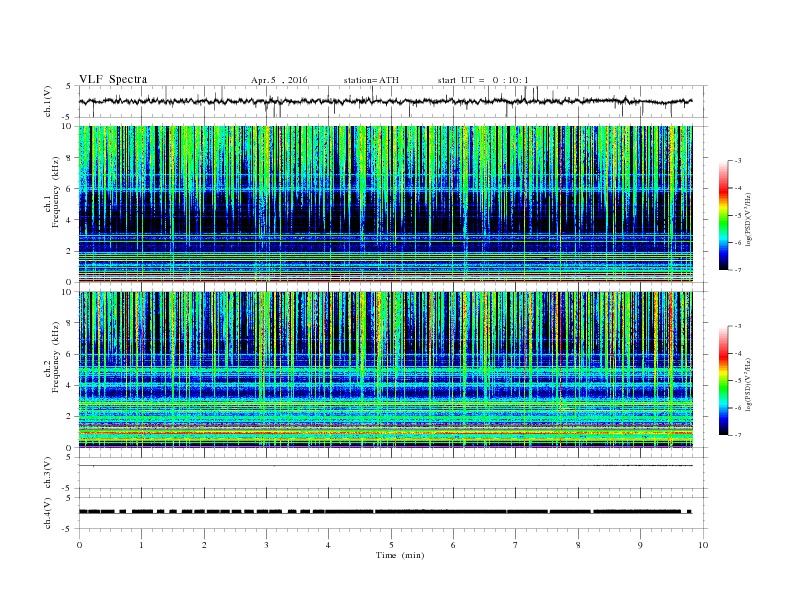This screenshot has width=792, height=612.
Task: Click the ch.2 spectrogram "6" kHz tick label
Action: click(69, 354)
